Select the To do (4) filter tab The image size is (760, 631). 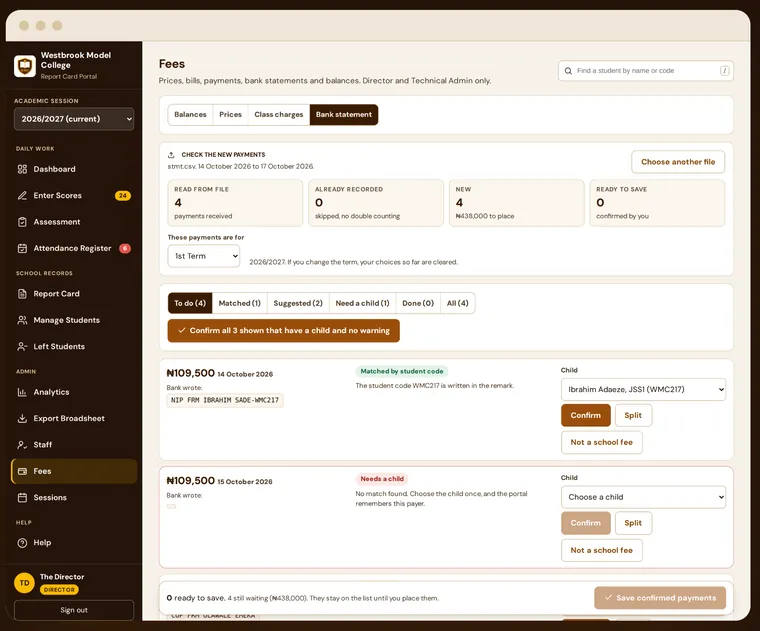(x=190, y=303)
